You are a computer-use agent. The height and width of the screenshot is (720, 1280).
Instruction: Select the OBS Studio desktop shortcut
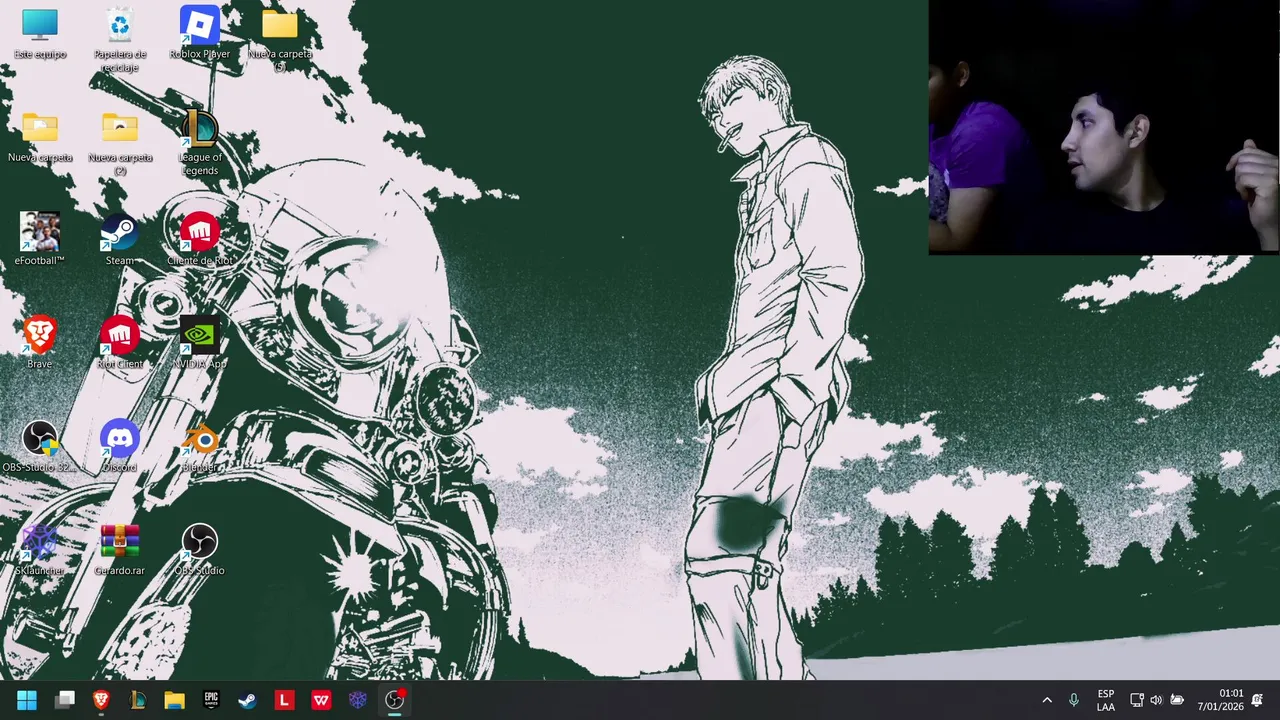click(x=200, y=550)
